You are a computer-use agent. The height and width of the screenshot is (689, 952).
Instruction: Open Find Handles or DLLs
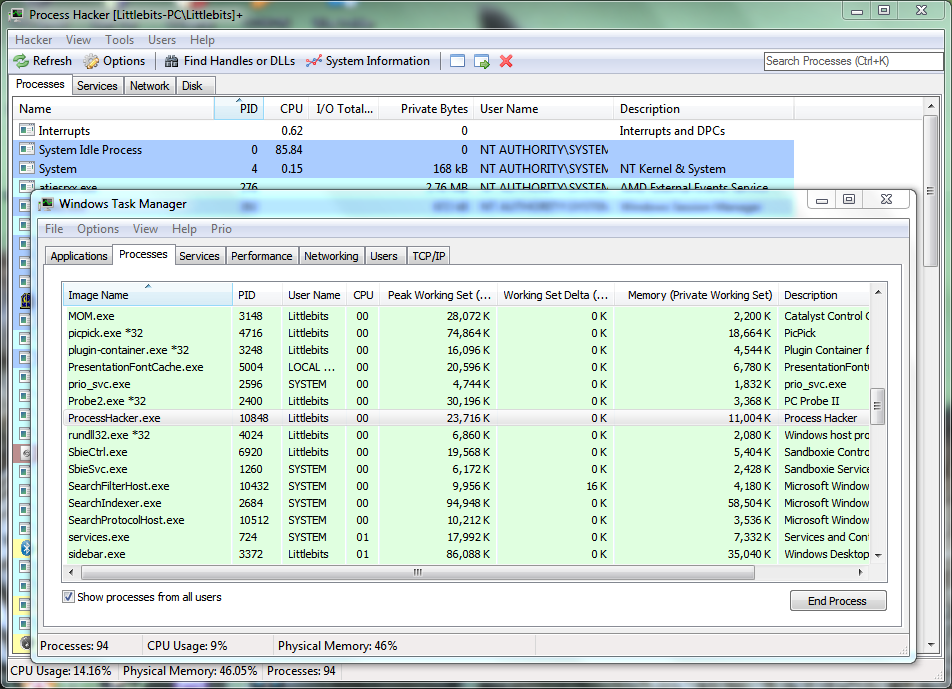[x=230, y=61]
